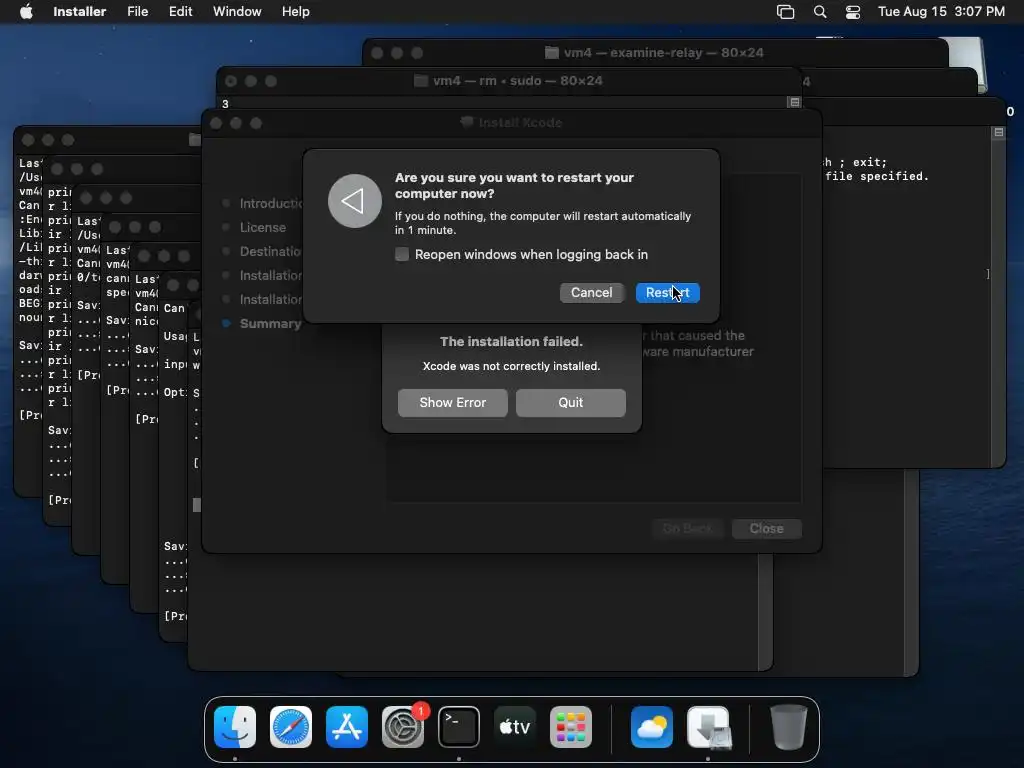Image resolution: width=1024 pixels, height=768 pixels.
Task: Open the File menu
Action: [x=137, y=12]
